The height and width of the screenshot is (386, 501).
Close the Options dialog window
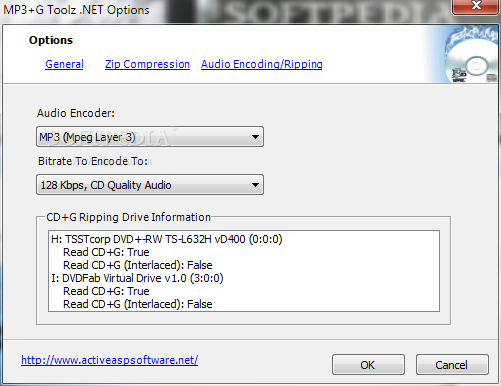[476, 6]
